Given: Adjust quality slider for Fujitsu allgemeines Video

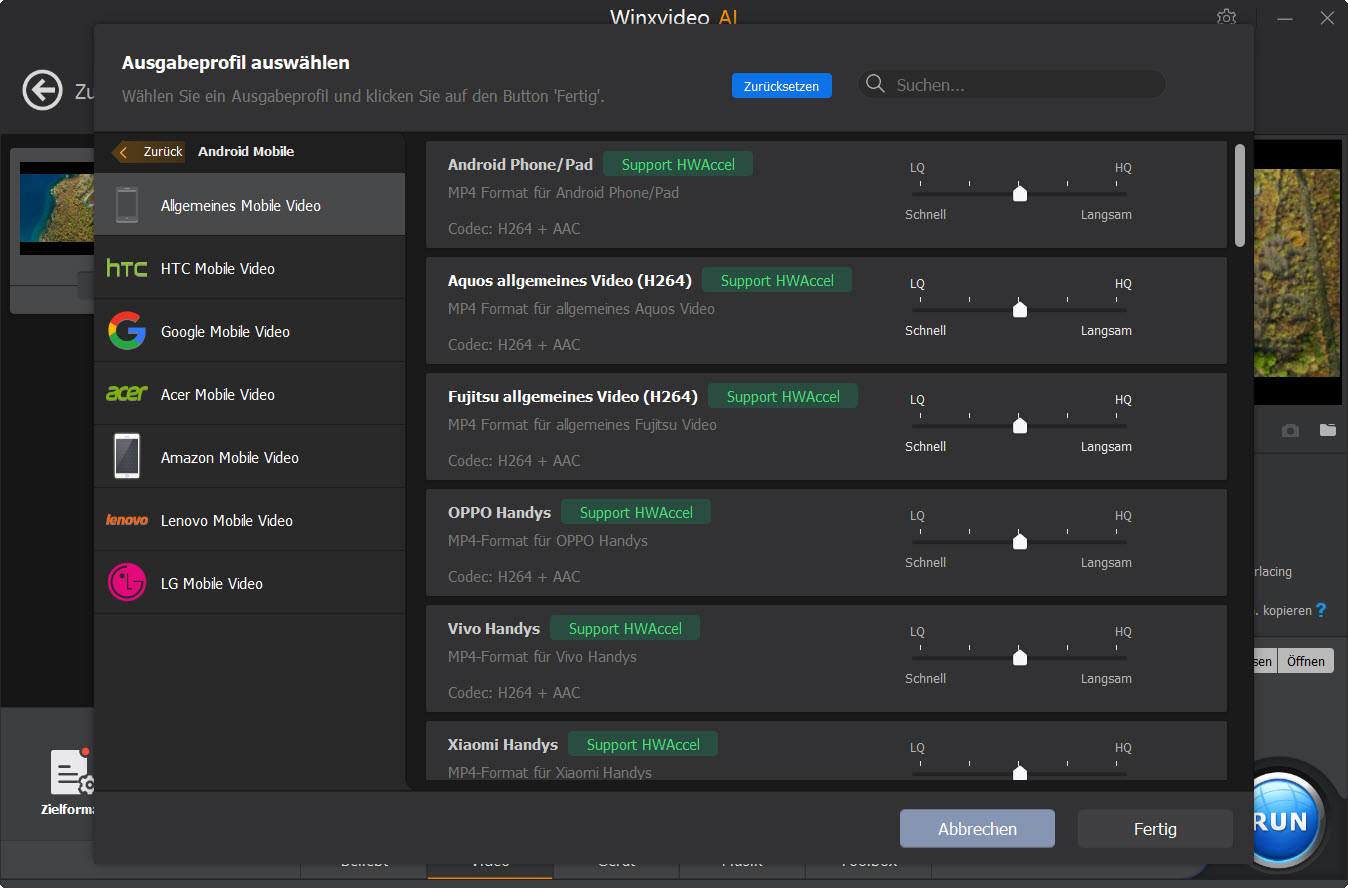Looking at the screenshot, I should pyautogui.click(x=1019, y=425).
